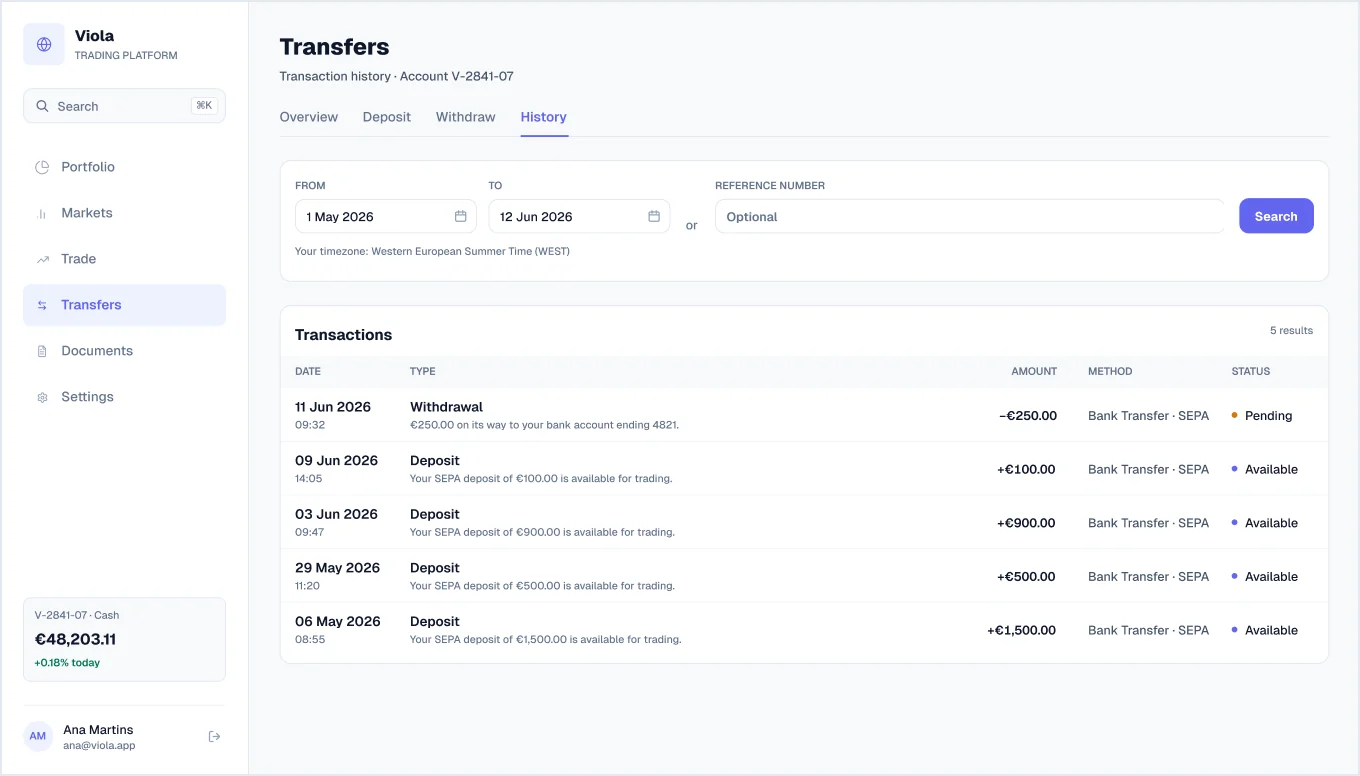Click the From date field showing 1 May 2026
Viewport: 1360px width, 776px height.
pos(385,216)
